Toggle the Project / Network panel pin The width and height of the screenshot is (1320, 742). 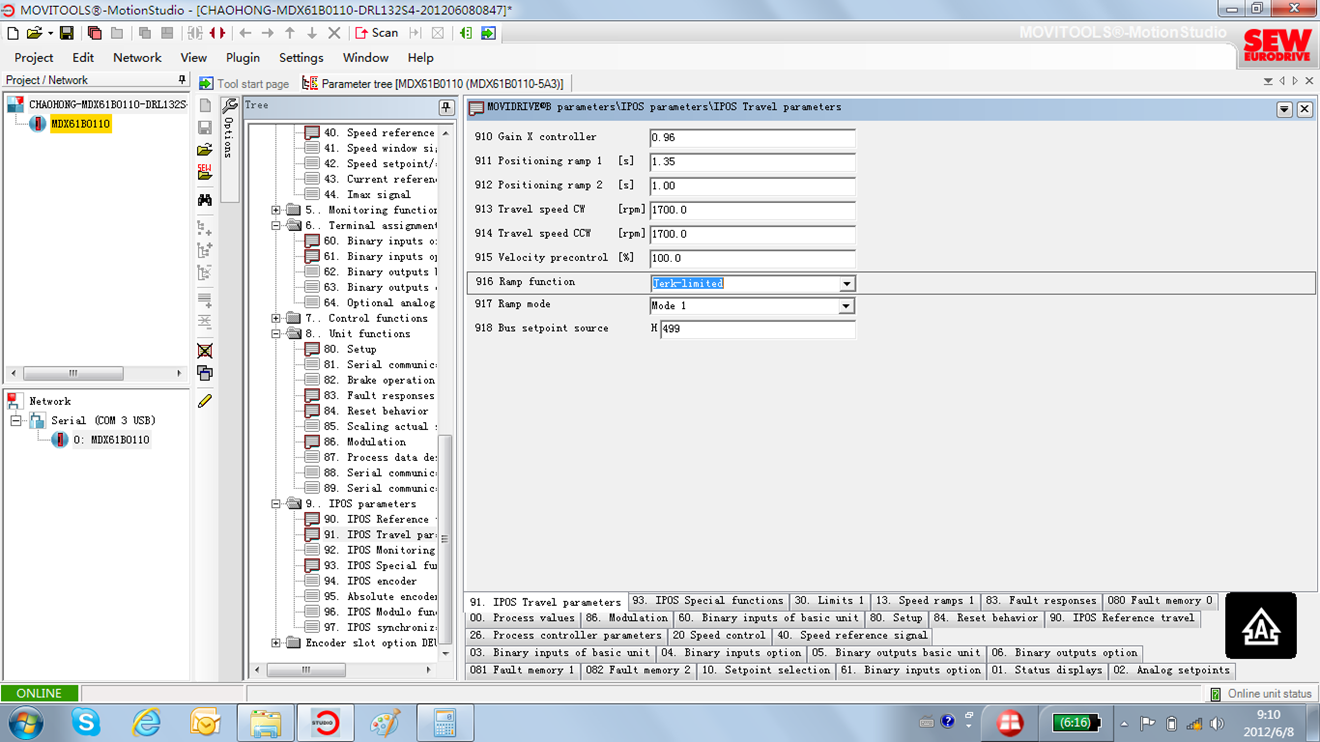tap(182, 80)
